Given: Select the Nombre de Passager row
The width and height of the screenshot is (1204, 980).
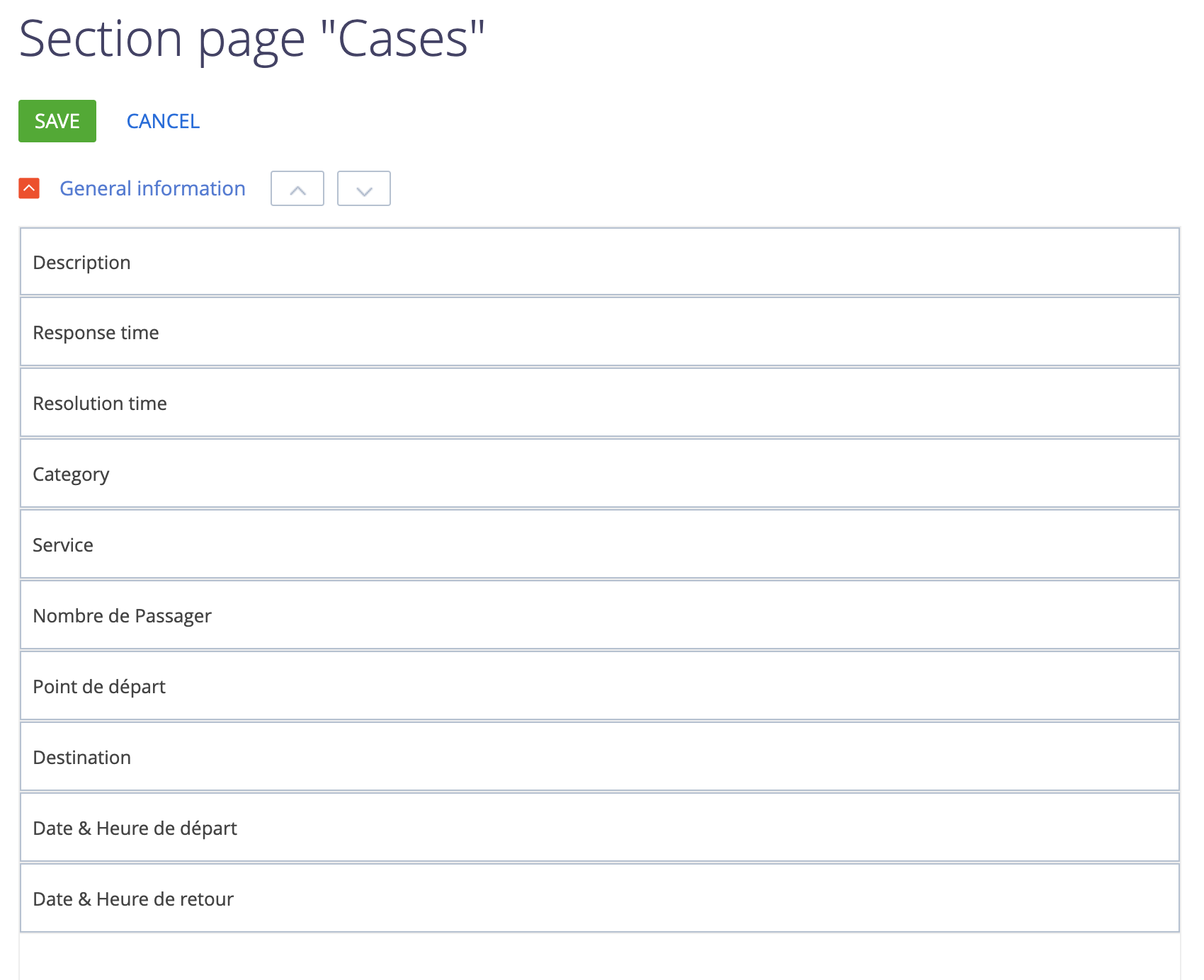Looking at the screenshot, I should (x=600, y=615).
